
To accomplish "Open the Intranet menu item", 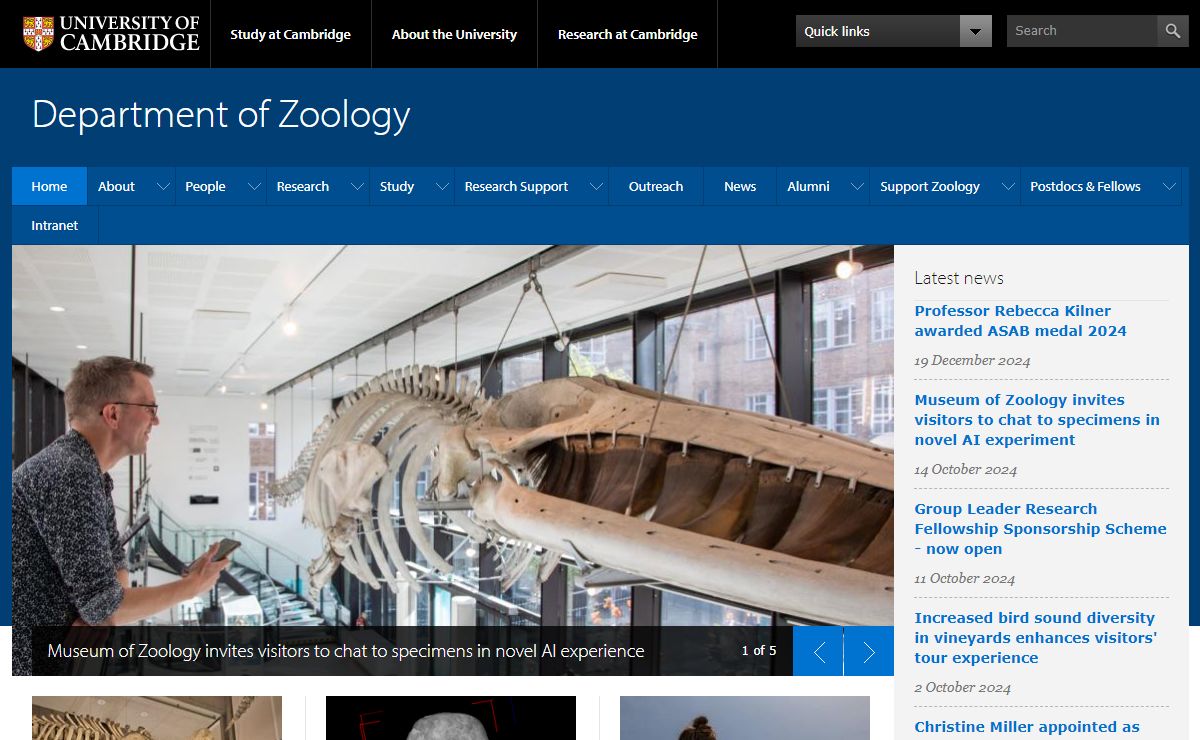I will [x=55, y=226].
